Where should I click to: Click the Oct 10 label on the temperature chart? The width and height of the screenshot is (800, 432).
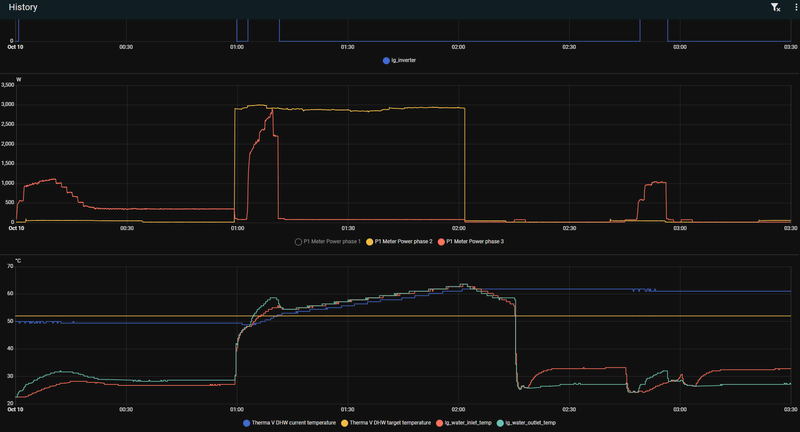(x=15, y=410)
